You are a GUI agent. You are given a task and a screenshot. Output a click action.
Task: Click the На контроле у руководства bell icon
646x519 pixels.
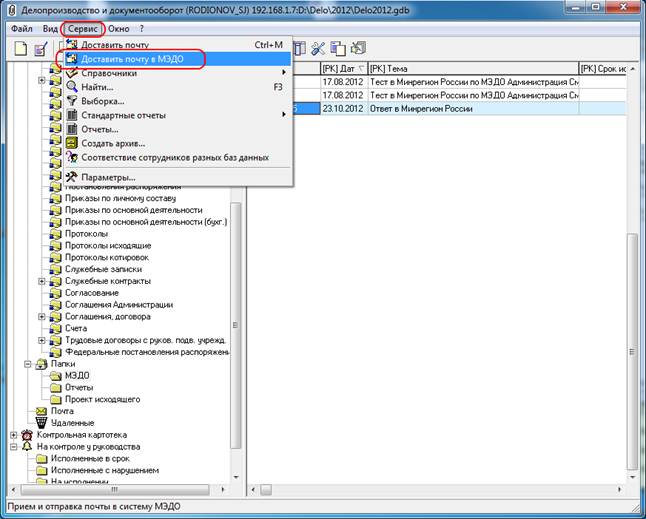pyautogui.click(x=27, y=447)
